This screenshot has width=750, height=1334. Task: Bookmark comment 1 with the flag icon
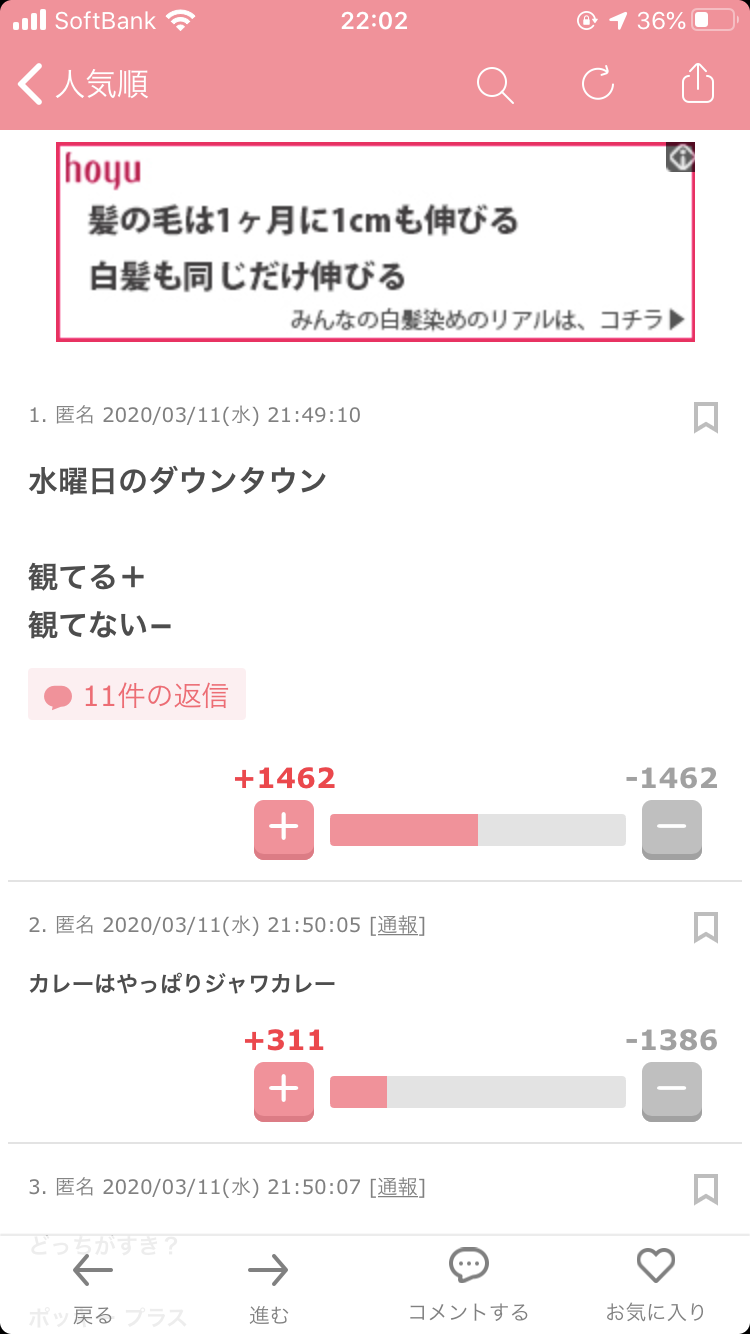(x=706, y=417)
